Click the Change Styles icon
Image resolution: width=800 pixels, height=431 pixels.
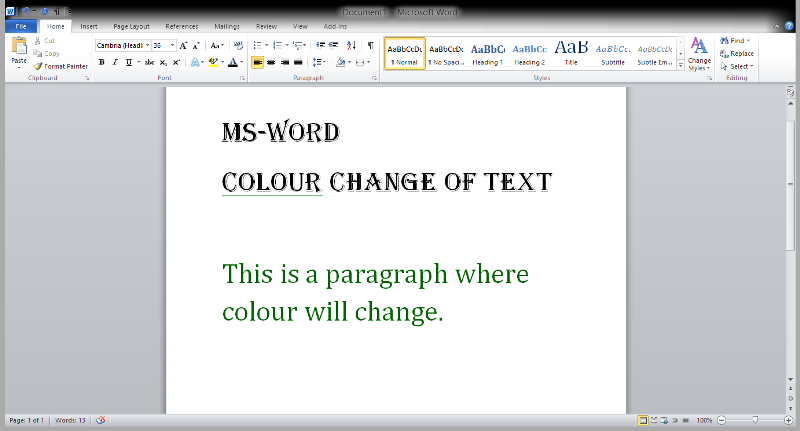699,46
